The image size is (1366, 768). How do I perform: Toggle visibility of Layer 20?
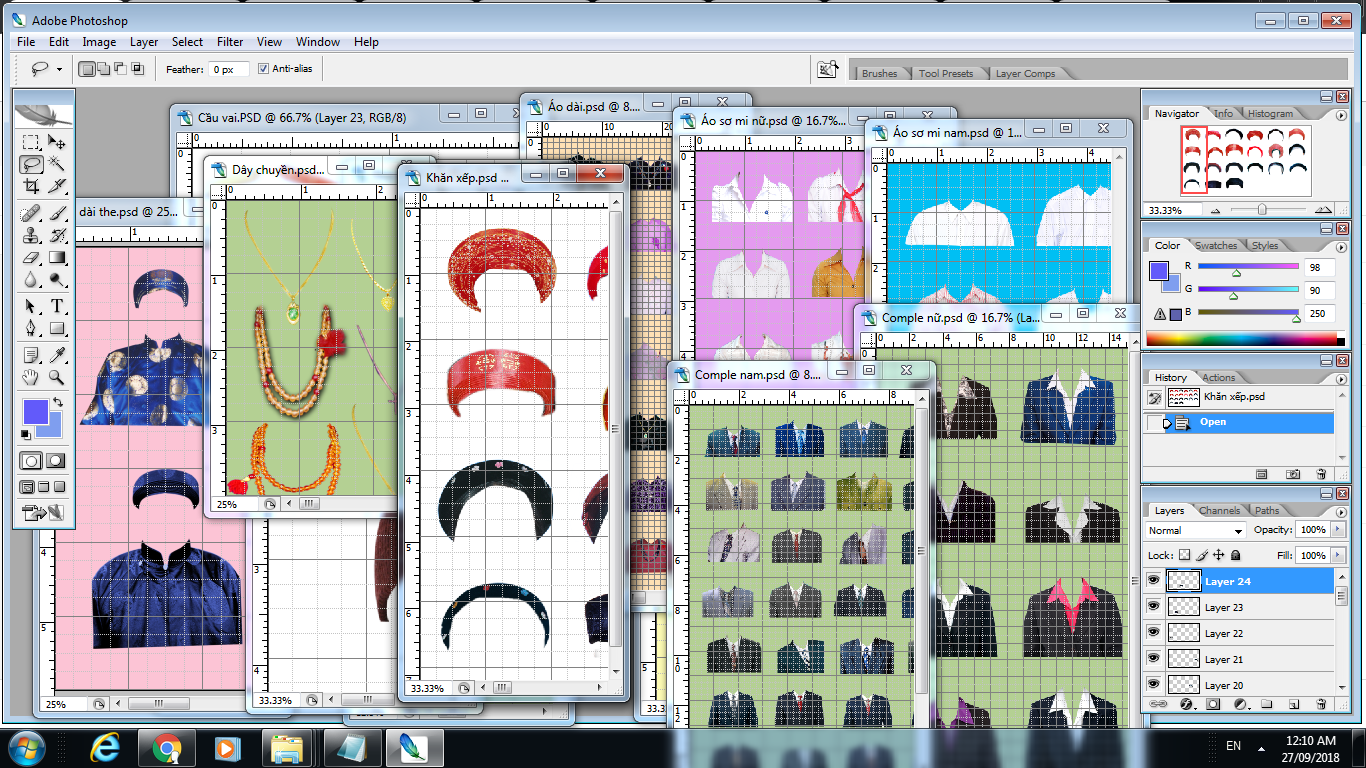pyautogui.click(x=1153, y=685)
